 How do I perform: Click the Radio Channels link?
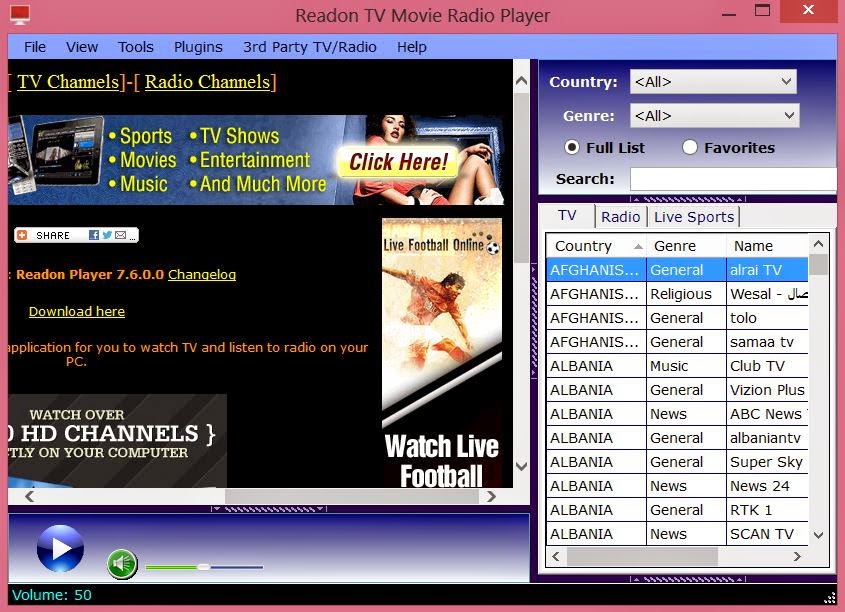pyautogui.click(x=207, y=82)
